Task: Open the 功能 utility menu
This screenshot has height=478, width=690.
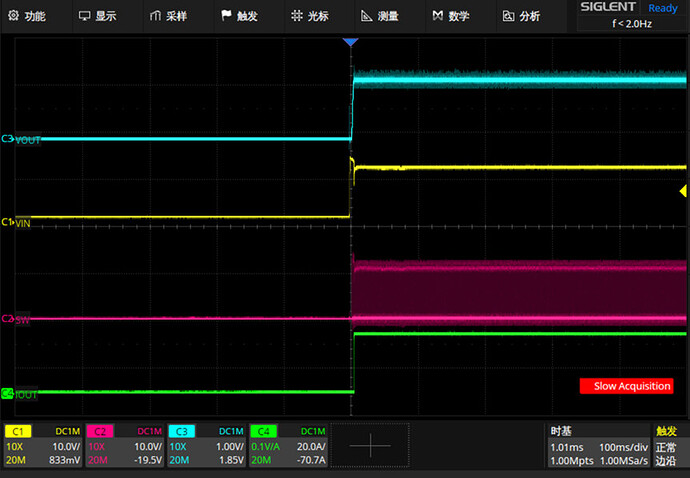Action: [x=27, y=16]
